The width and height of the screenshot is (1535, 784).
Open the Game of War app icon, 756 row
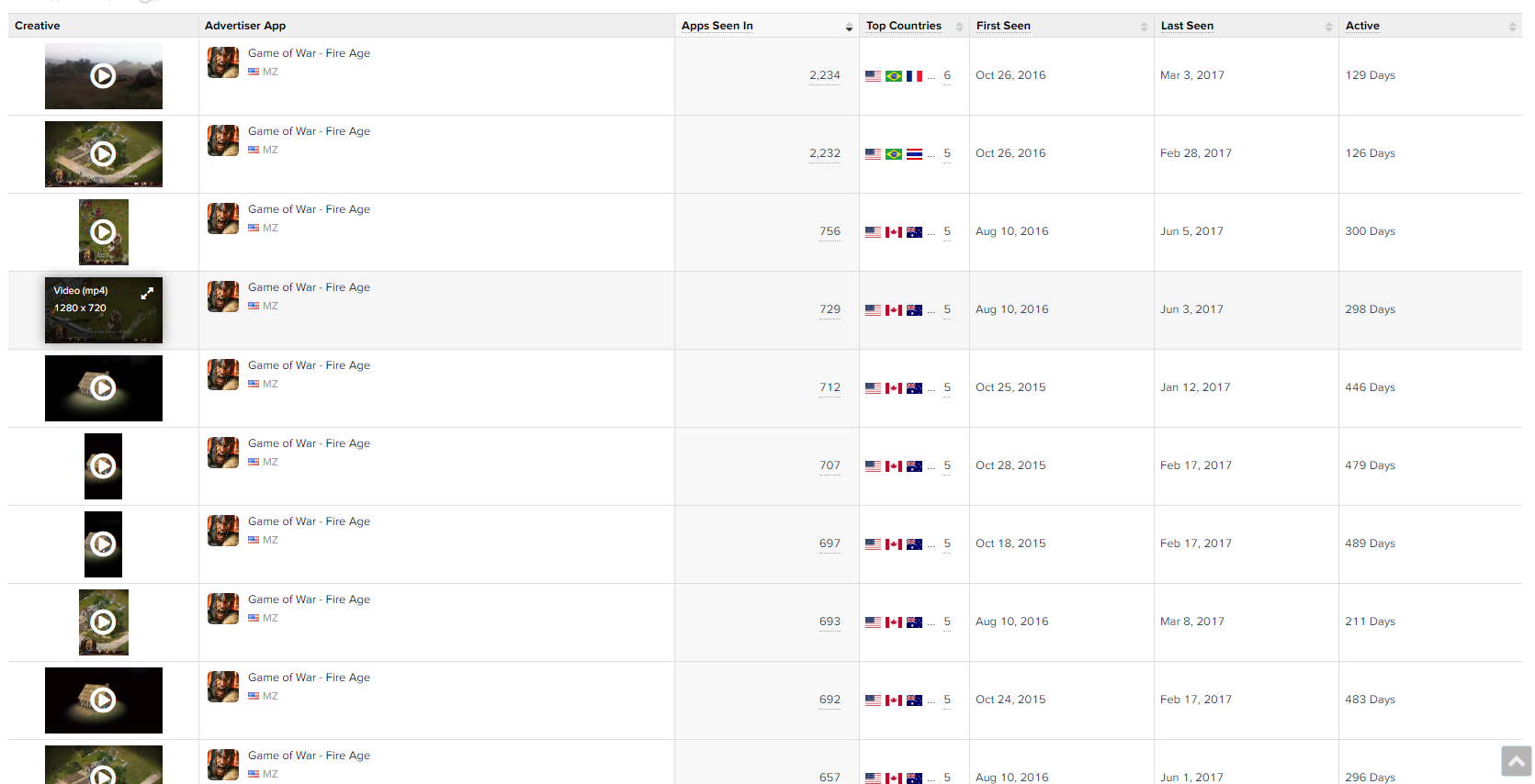[223, 218]
